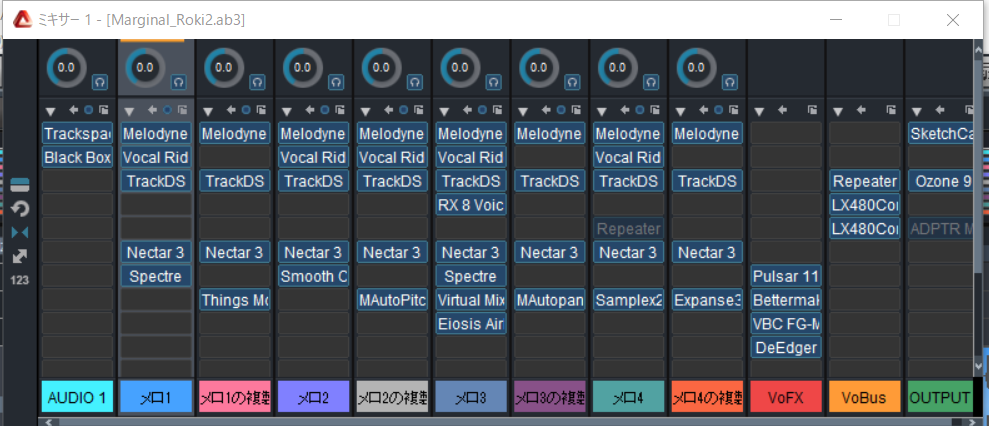Image resolution: width=989 pixels, height=426 pixels.
Task: Click the copy-windows icon on メロ3の複製 strip
Action: (x=576, y=110)
